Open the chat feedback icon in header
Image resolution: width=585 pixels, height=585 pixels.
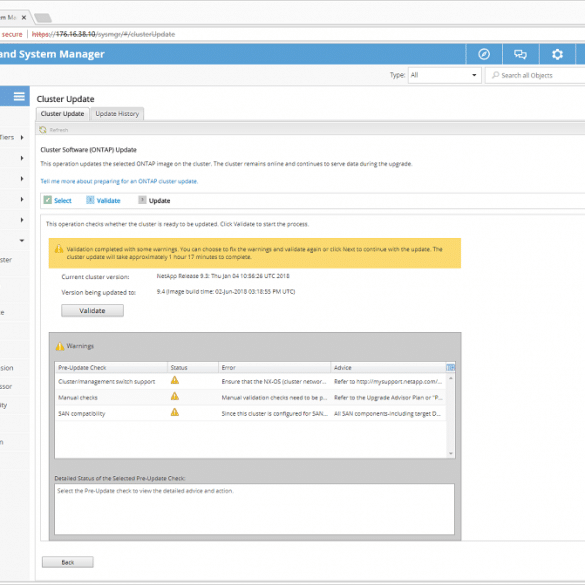click(520, 54)
